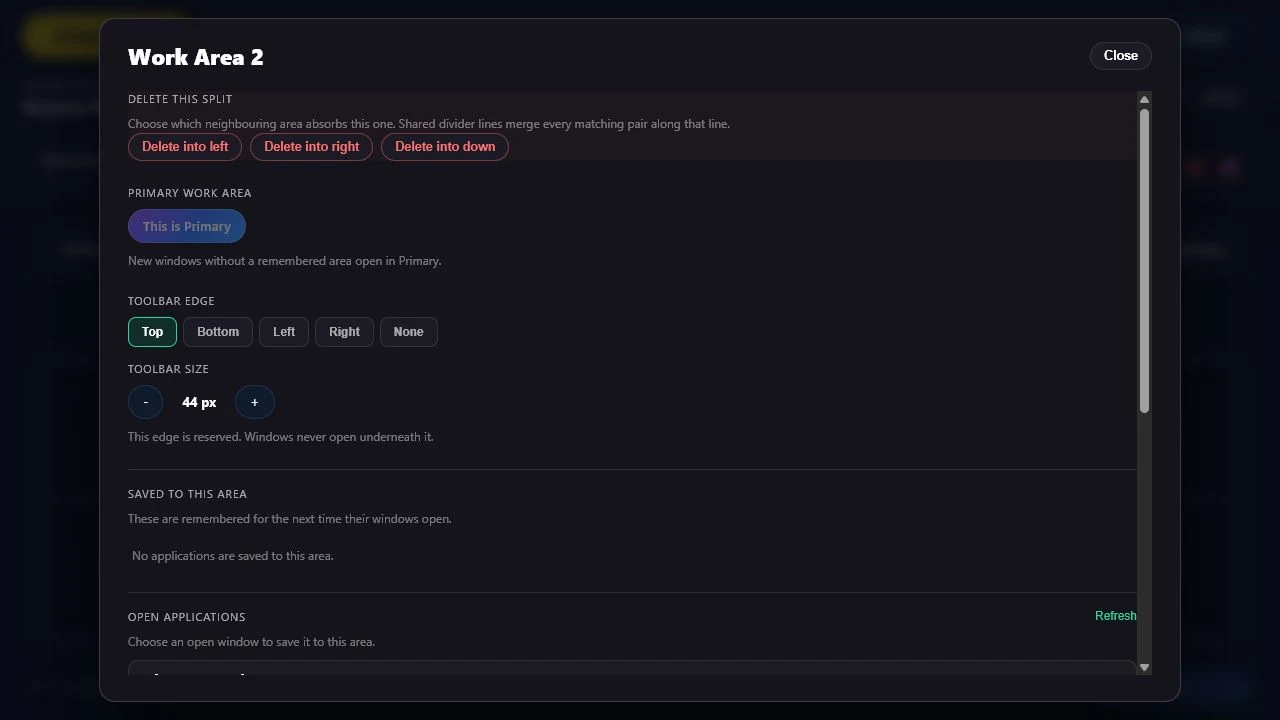The width and height of the screenshot is (1280, 720).
Task: Click 'Choose an open window to save it' text
Action: (251, 642)
